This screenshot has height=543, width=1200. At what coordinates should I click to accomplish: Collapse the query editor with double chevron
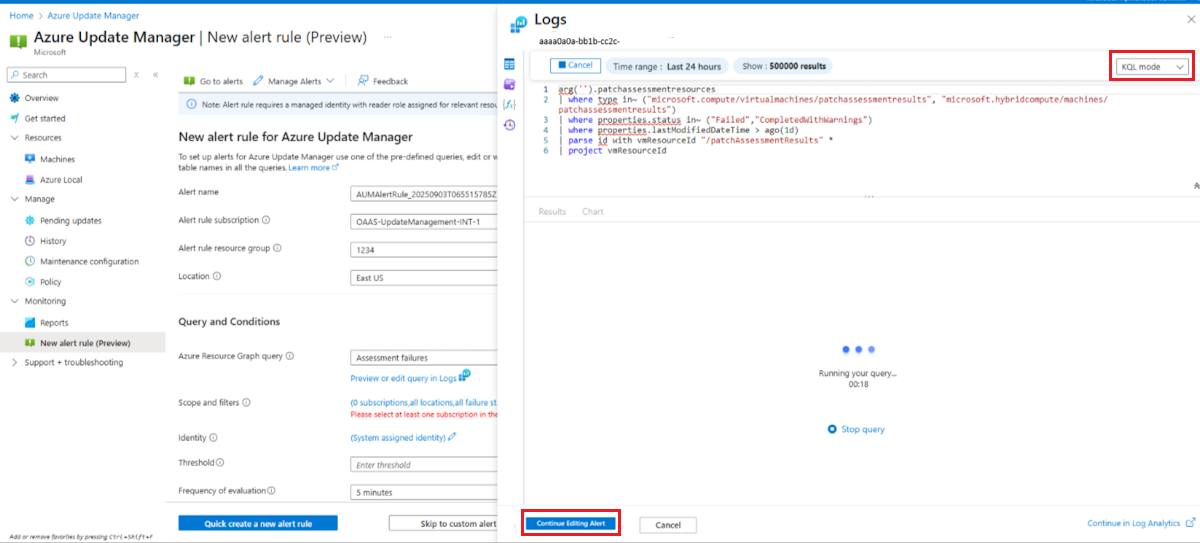point(1196,186)
